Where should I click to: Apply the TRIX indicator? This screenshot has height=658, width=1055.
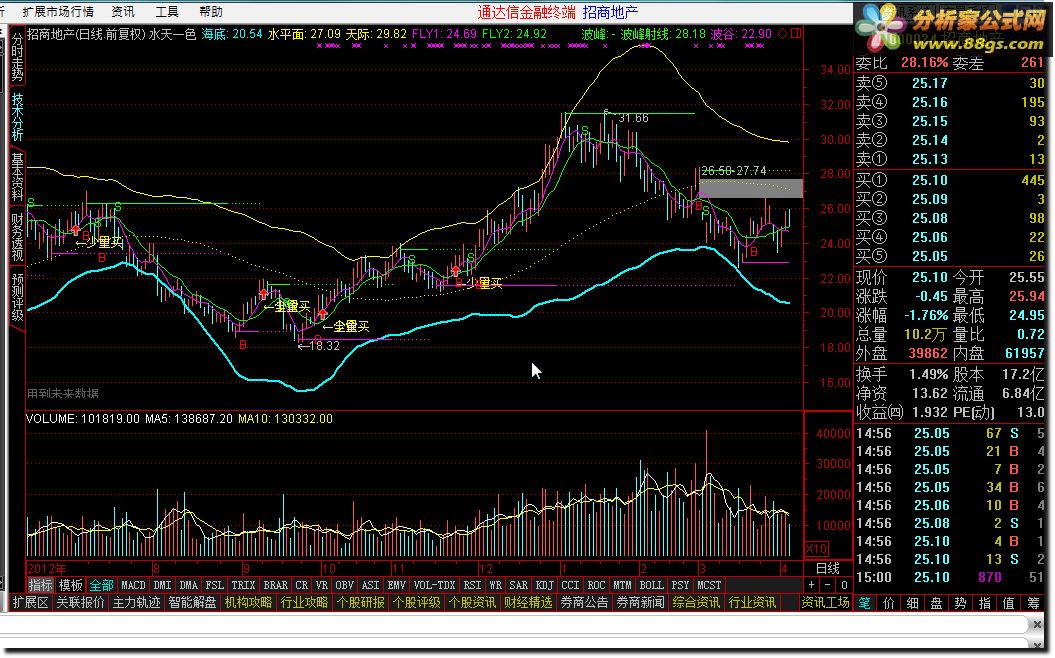[x=243, y=585]
